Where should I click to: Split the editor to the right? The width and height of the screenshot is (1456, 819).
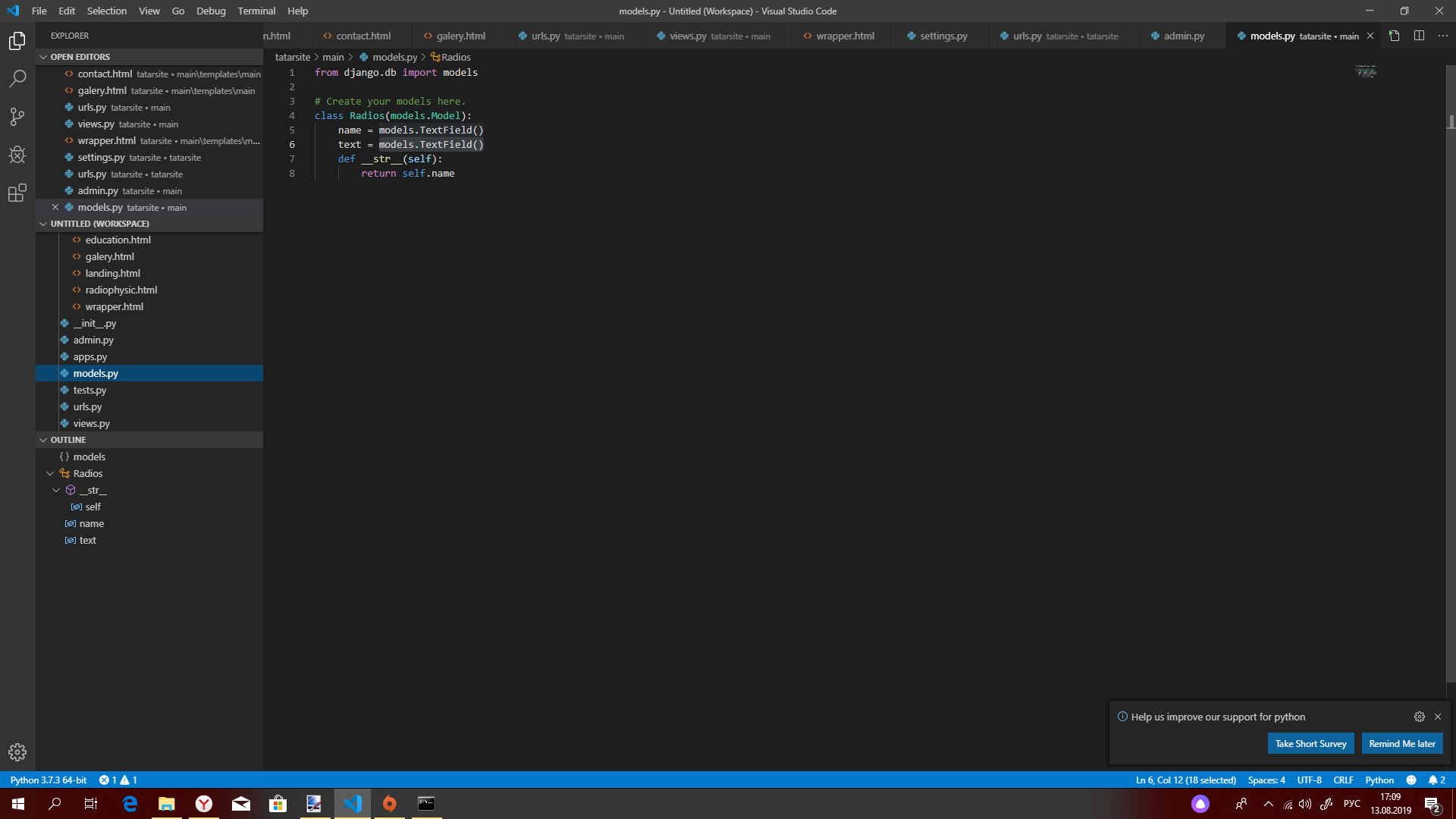click(x=1419, y=36)
